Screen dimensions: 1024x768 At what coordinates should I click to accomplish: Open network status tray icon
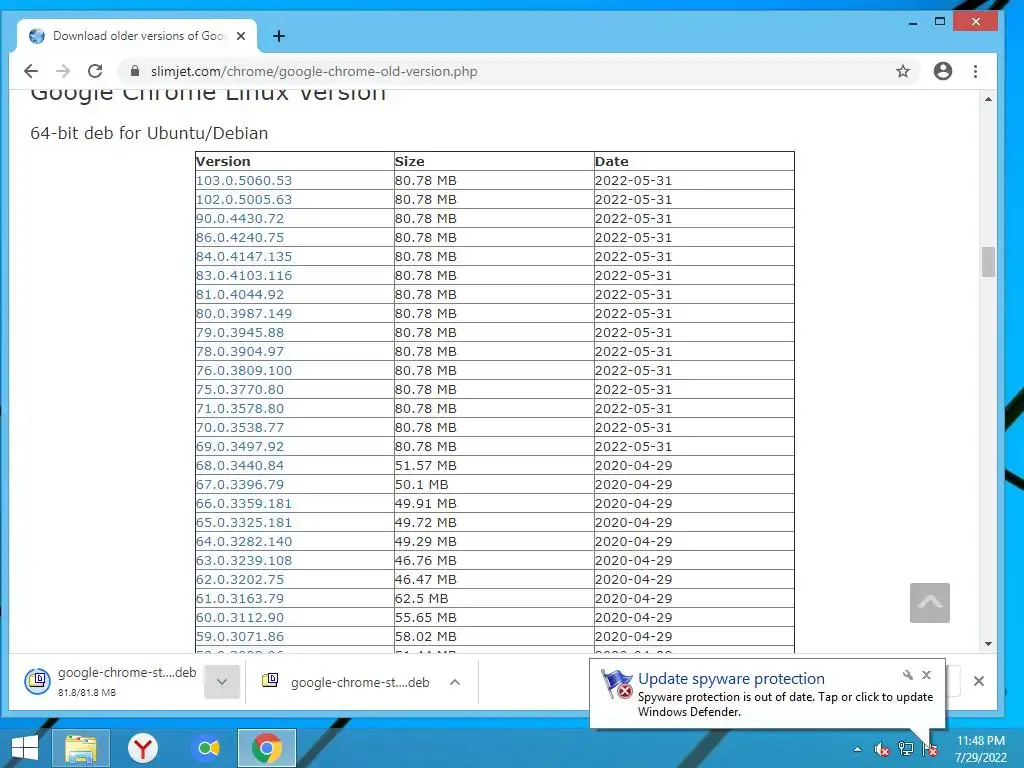(906, 749)
